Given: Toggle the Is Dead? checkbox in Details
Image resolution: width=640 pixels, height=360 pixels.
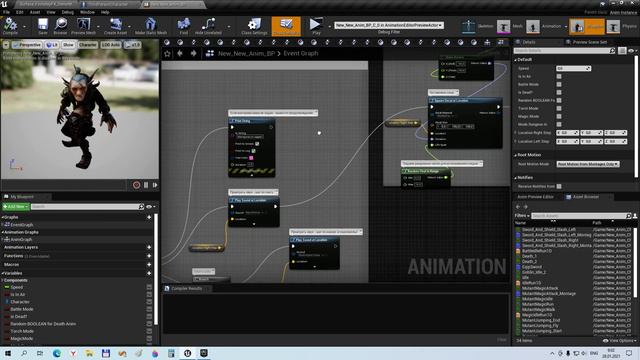Looking at the screenshot, I should pyautogui.click(x=559, y=92).
